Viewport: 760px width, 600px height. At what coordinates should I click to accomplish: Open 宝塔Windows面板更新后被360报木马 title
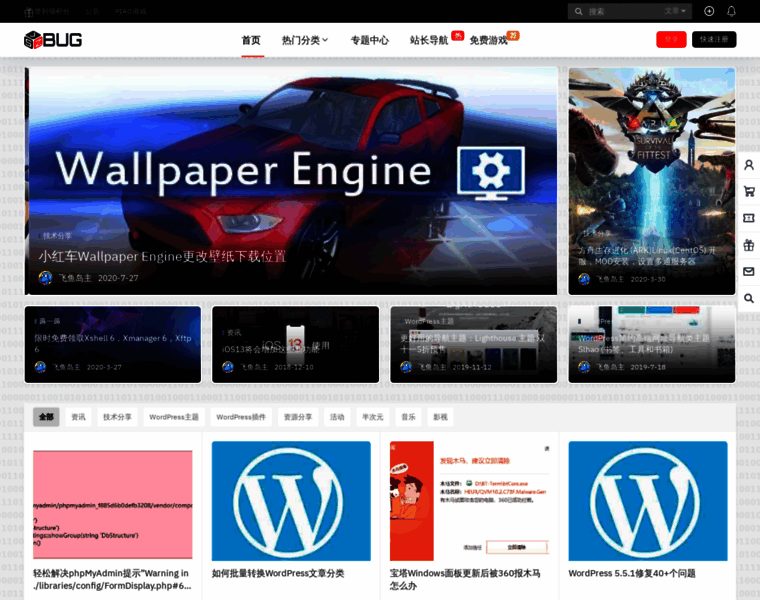(x=465, y=579)
